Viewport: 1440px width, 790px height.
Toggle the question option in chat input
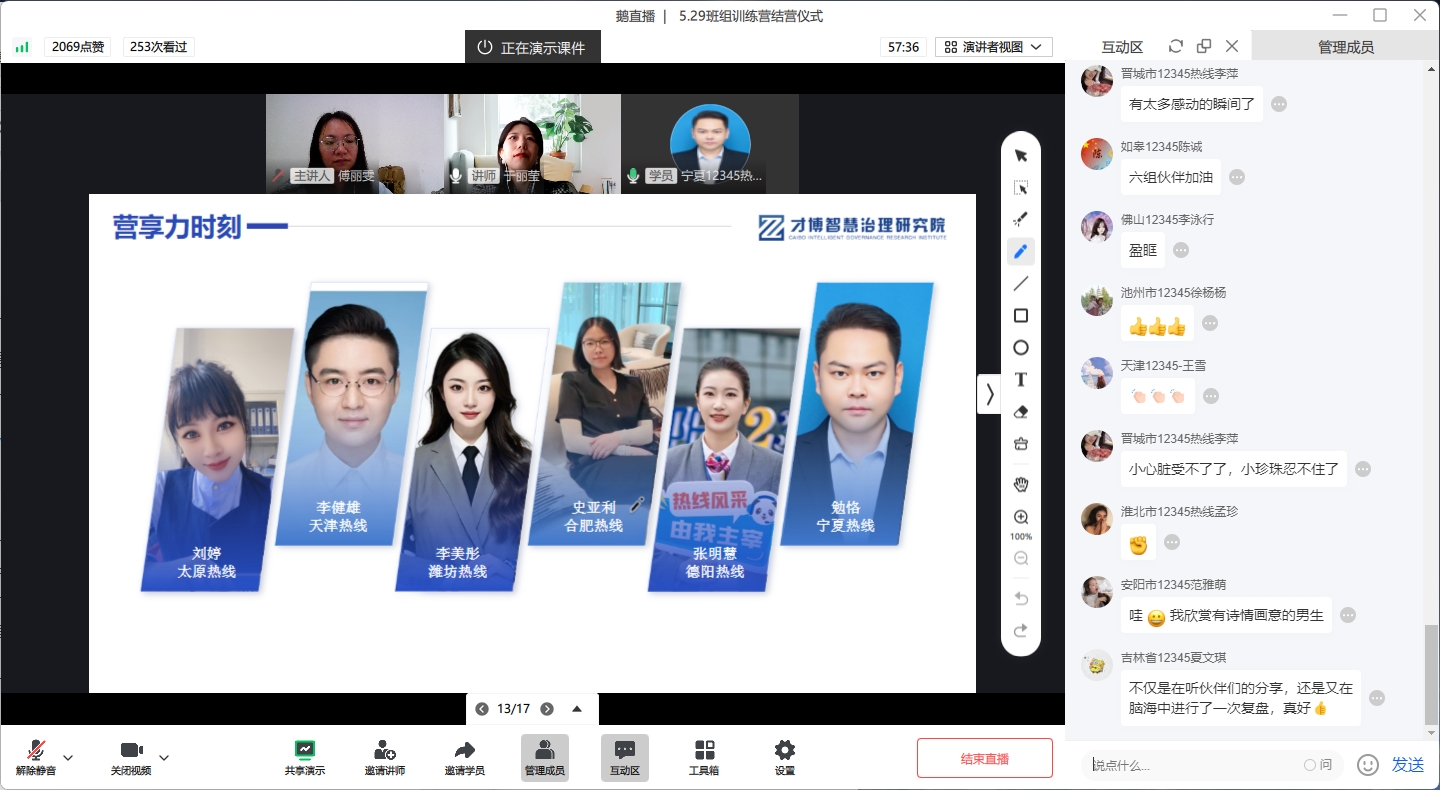pos(1317,765)
